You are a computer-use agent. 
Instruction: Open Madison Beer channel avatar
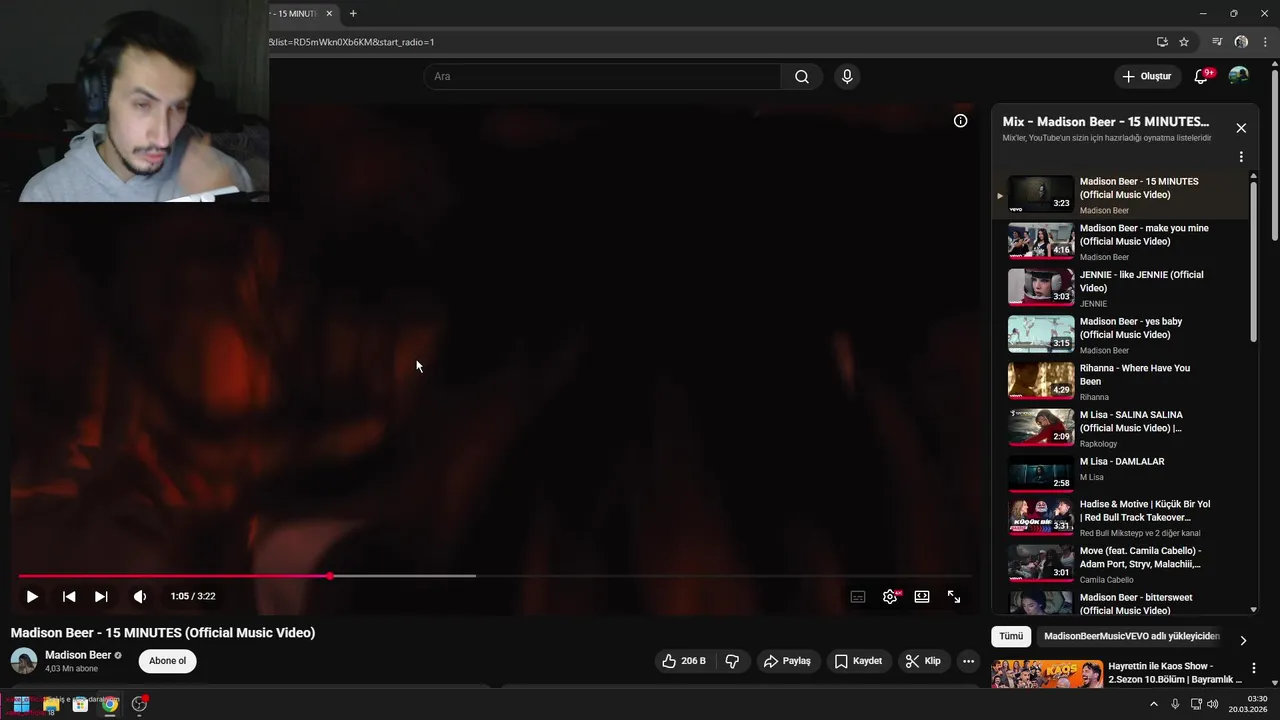[x=24, y=661]
